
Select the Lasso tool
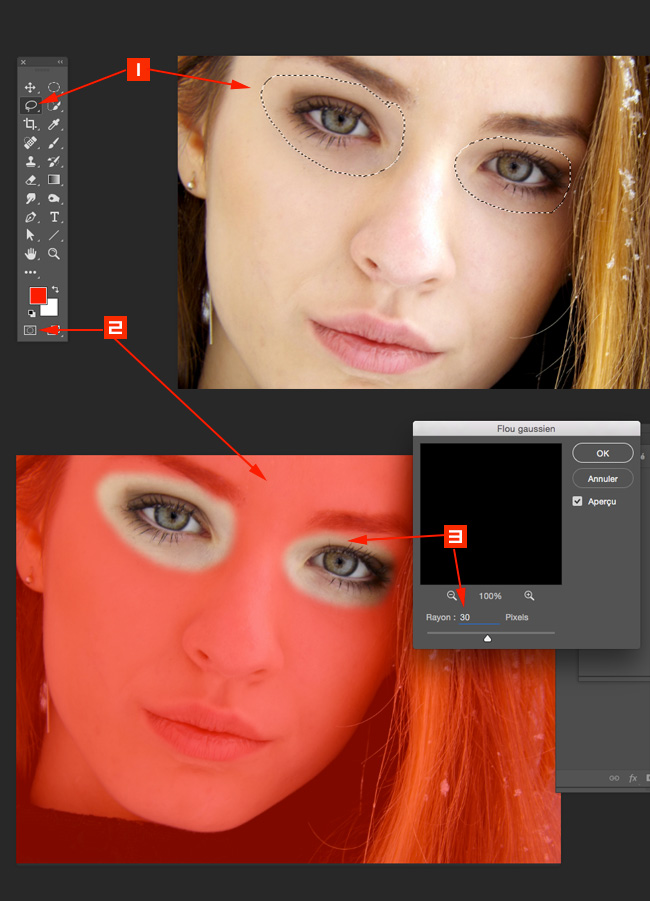pyautogui.click(x=30, y=105)
